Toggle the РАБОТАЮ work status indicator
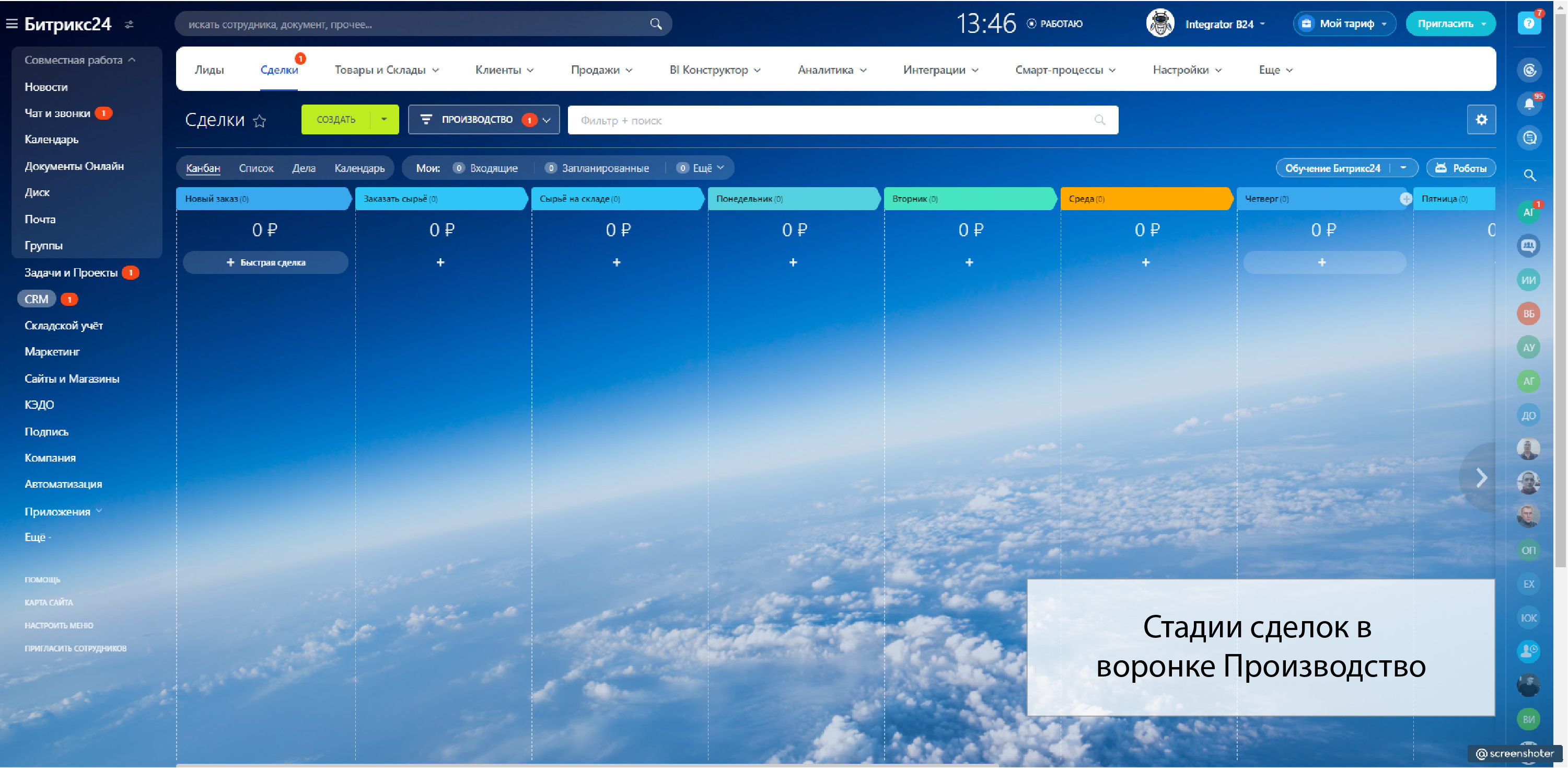Viewport: 1568px width, 768px height. tap(1055, 24)
